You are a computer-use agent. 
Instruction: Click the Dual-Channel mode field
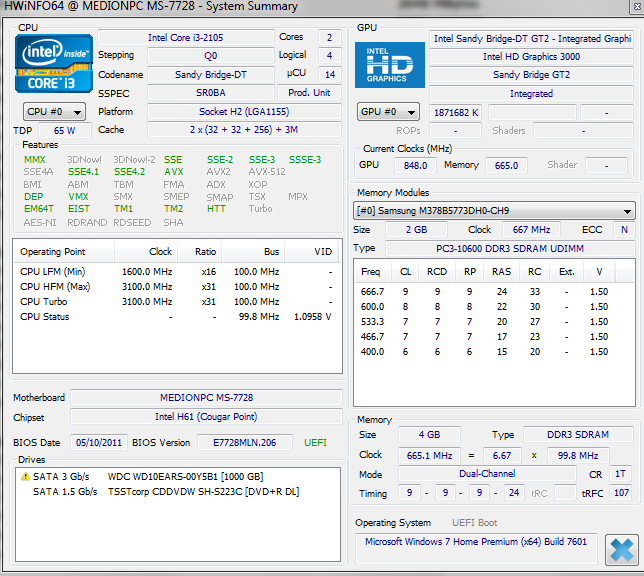[x=487, y=474]
